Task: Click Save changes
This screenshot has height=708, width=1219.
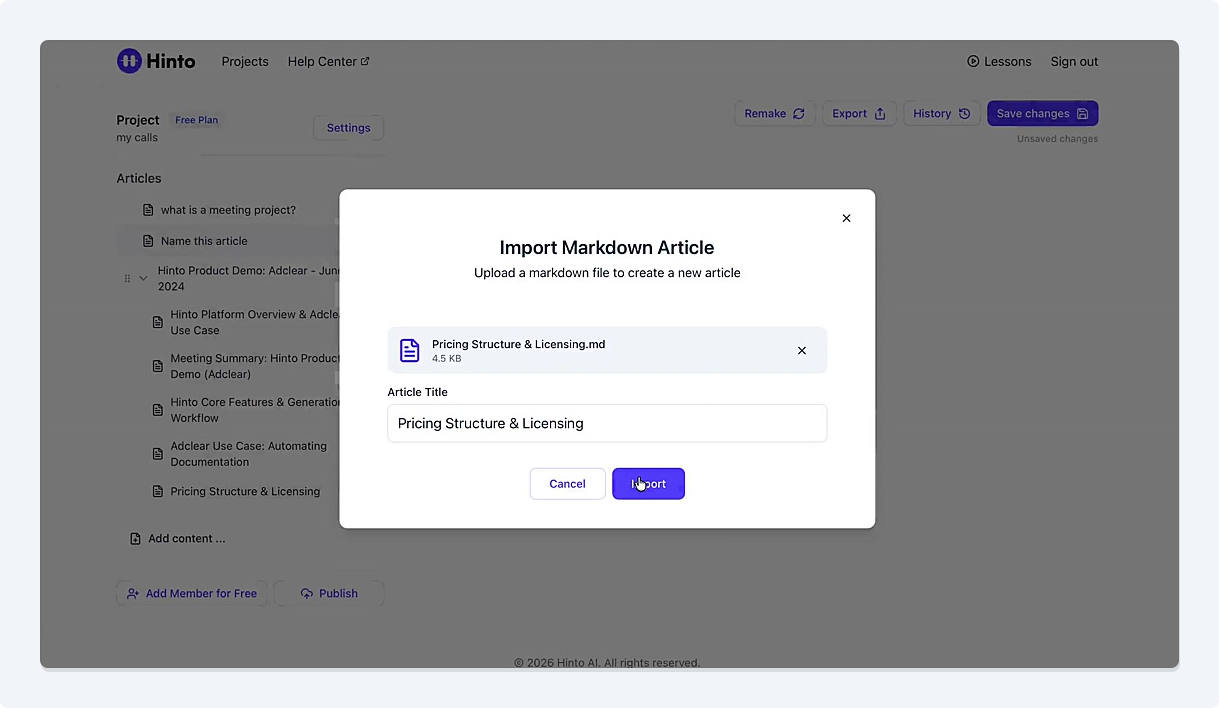Action: pyautogui.click(x=1042, y=114)
